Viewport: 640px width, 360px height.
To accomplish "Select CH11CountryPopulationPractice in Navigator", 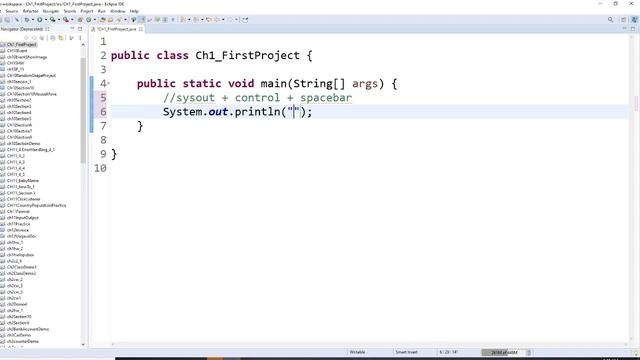I will pyautogui.click(x=36, y=205).
